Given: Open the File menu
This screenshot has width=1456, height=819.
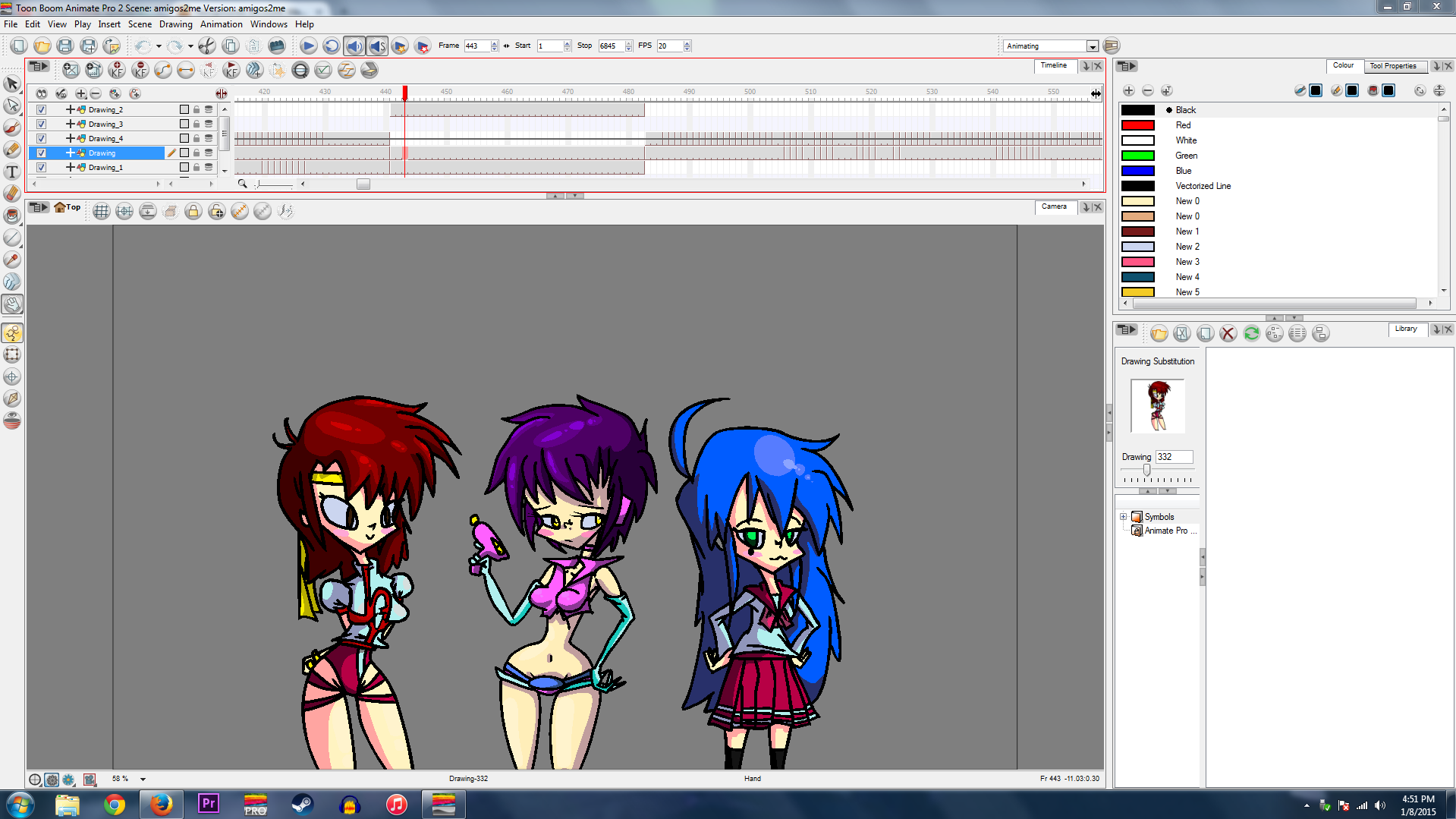Looking at the screenshot, I should click(x=11, y=24).
